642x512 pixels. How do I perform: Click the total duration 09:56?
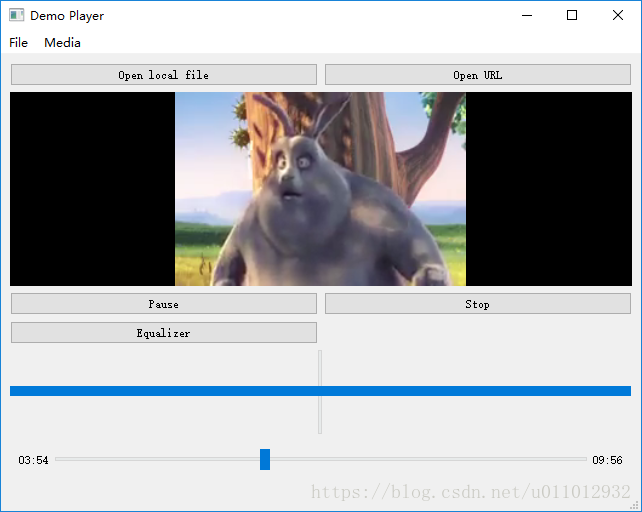pos(607,460)
